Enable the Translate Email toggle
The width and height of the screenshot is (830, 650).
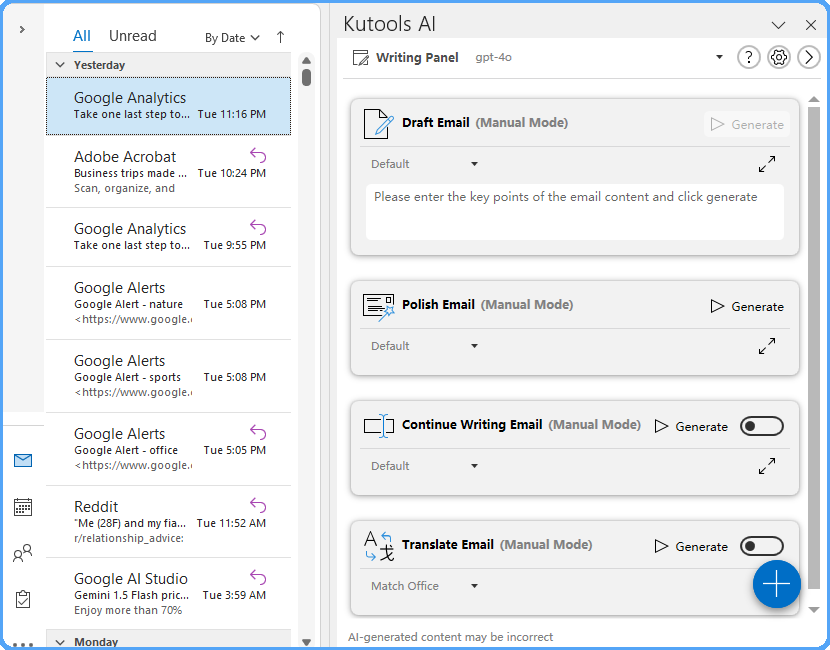(762, 546)
